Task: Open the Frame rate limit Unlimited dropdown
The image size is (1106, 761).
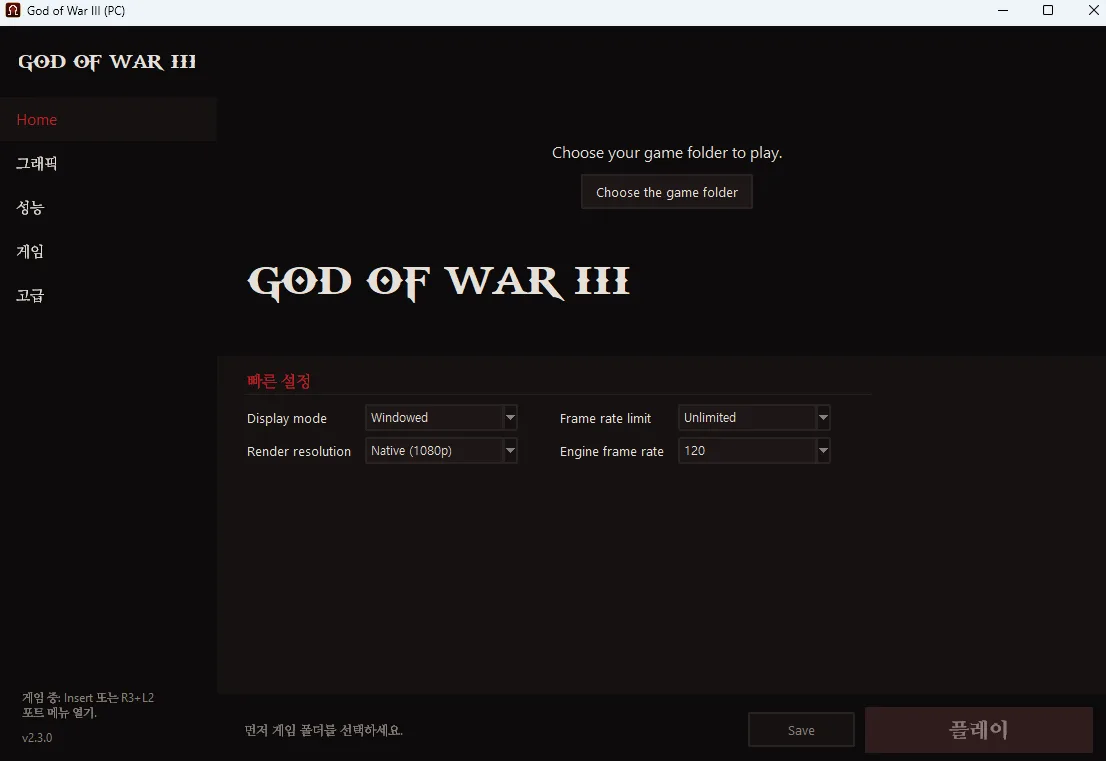Action: pyautogui.click(x=754, y=418)
